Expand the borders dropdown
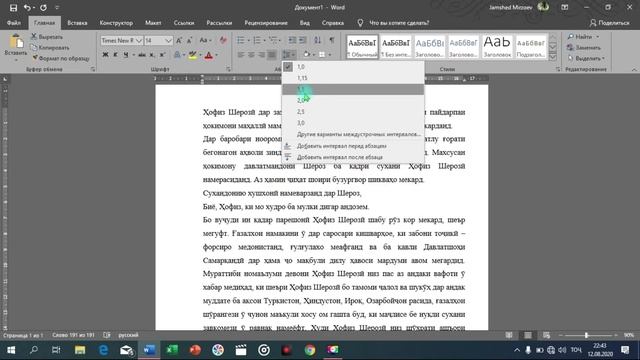 pyautogui.click(x=329, y=55)
